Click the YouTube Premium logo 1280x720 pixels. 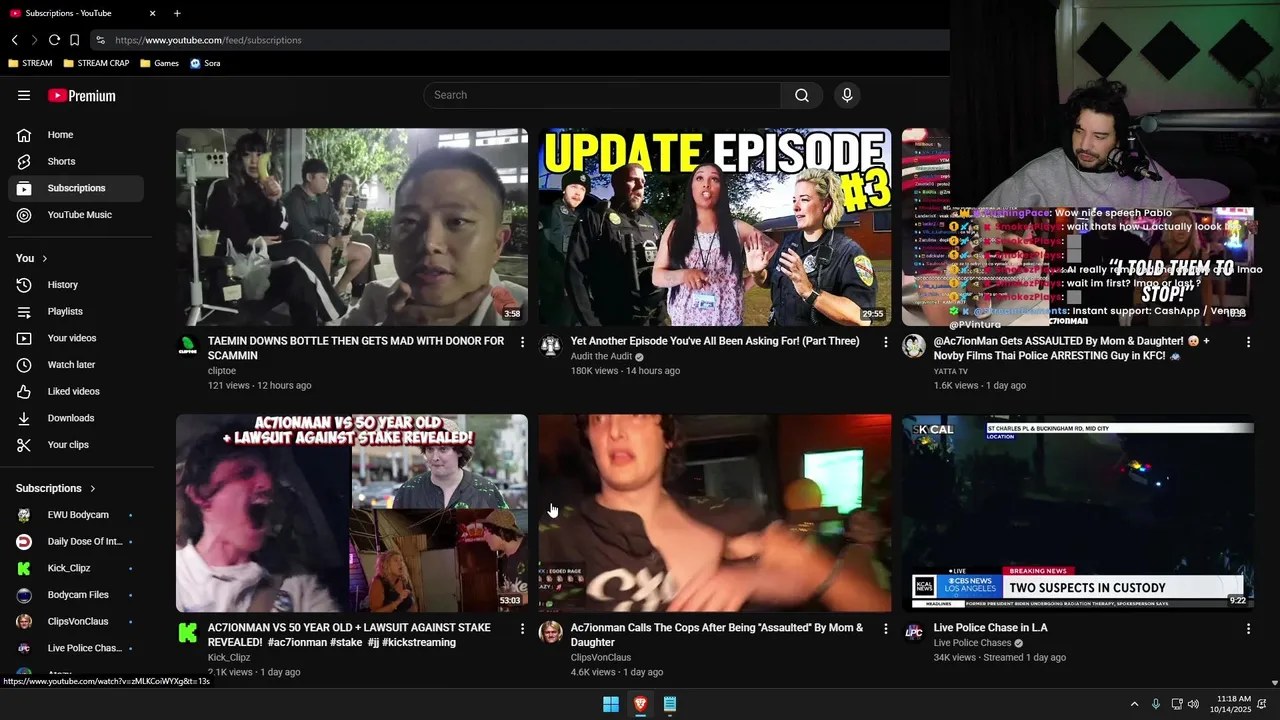click(82, 96)
